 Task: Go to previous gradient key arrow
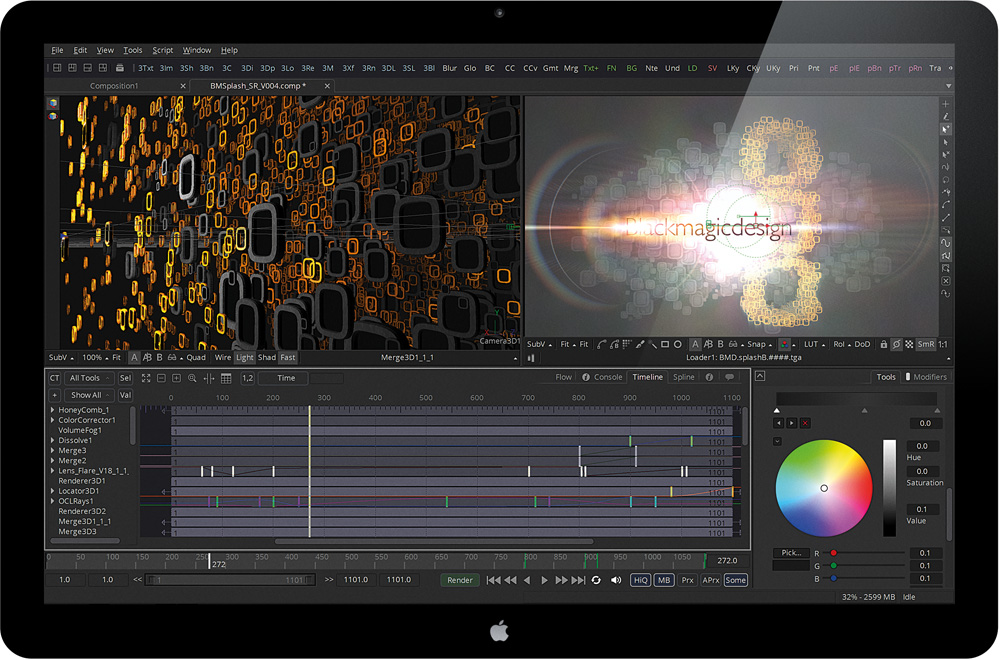778,423
